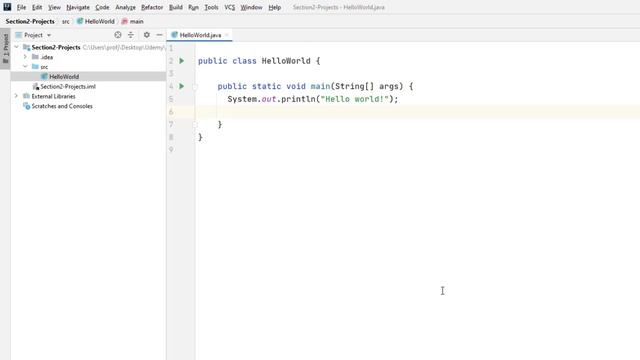
Task: Click the IntelliJ application logo icon
Action: tap(7, 7)
